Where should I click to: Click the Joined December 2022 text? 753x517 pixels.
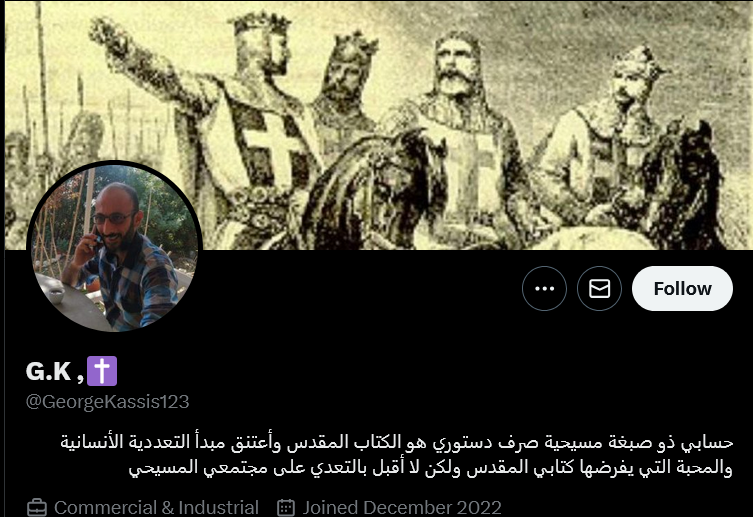point(402,508)
